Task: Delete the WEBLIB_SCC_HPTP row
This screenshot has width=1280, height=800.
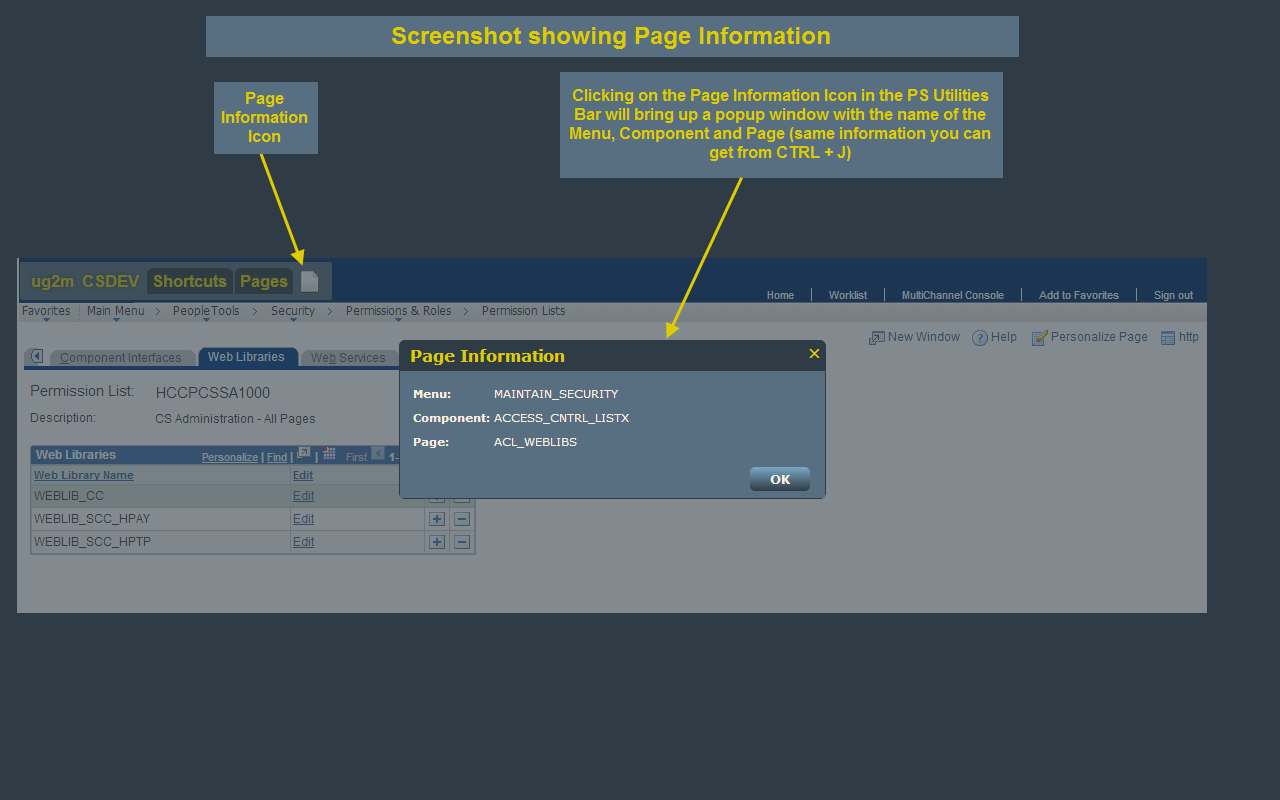Action: [x=461, y=541]
